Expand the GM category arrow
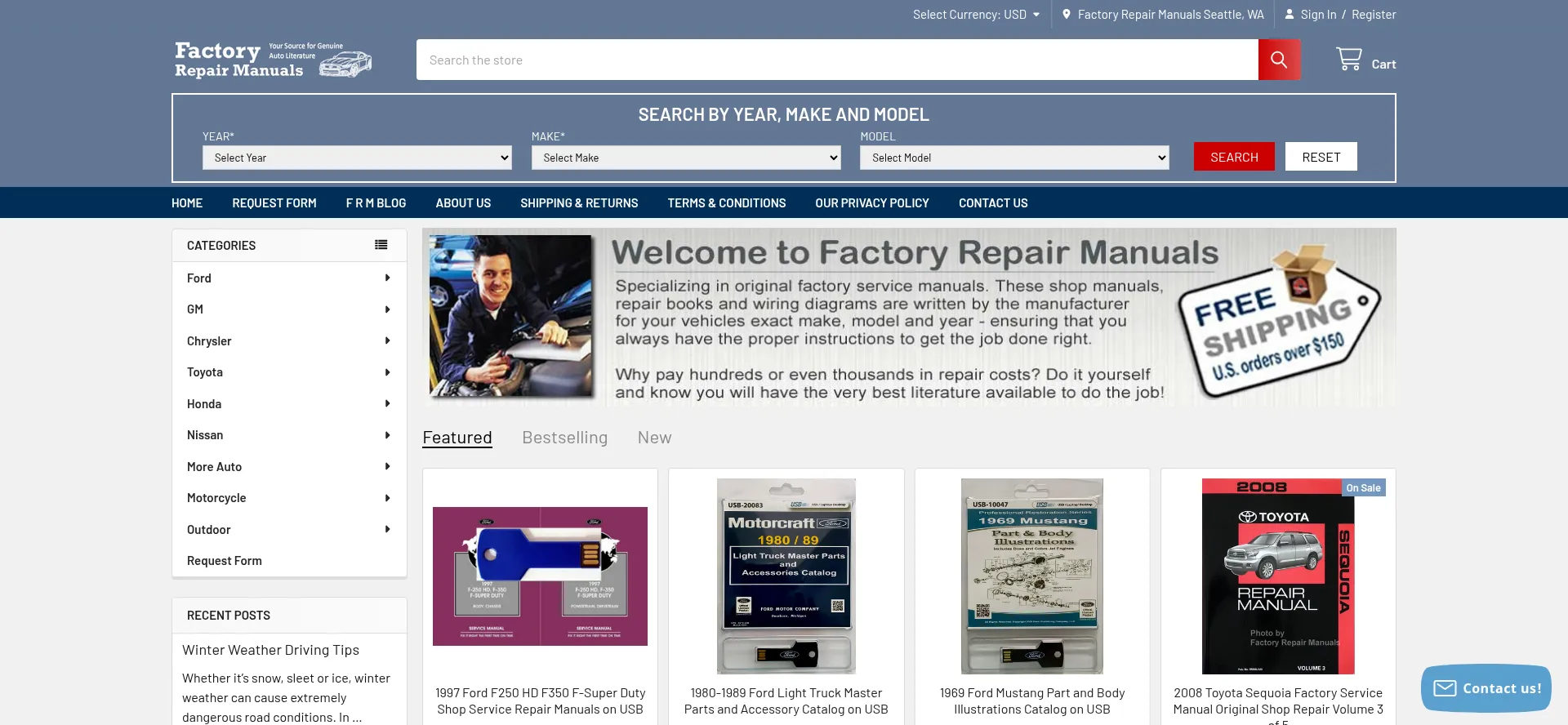This screenshot has width=1568, height=725. point(387,309)
